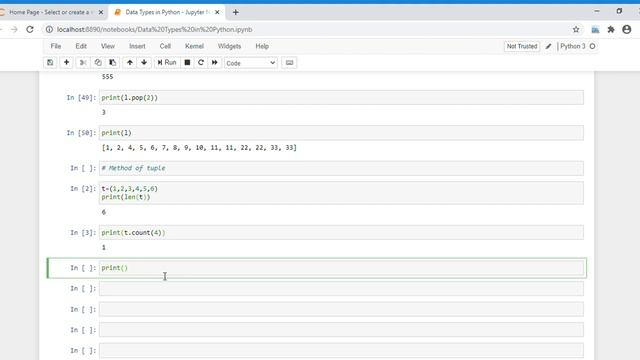
Task: Click inside the active print() cell
Action: coord(341,268)
